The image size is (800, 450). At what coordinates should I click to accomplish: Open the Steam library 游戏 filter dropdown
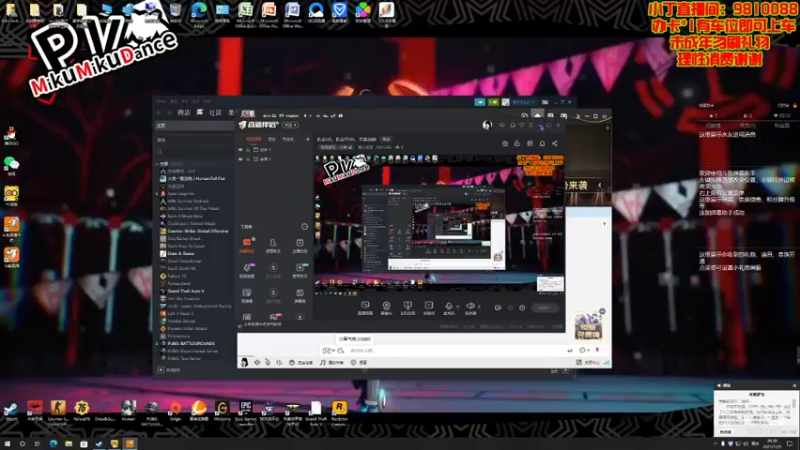coord(194,140)
